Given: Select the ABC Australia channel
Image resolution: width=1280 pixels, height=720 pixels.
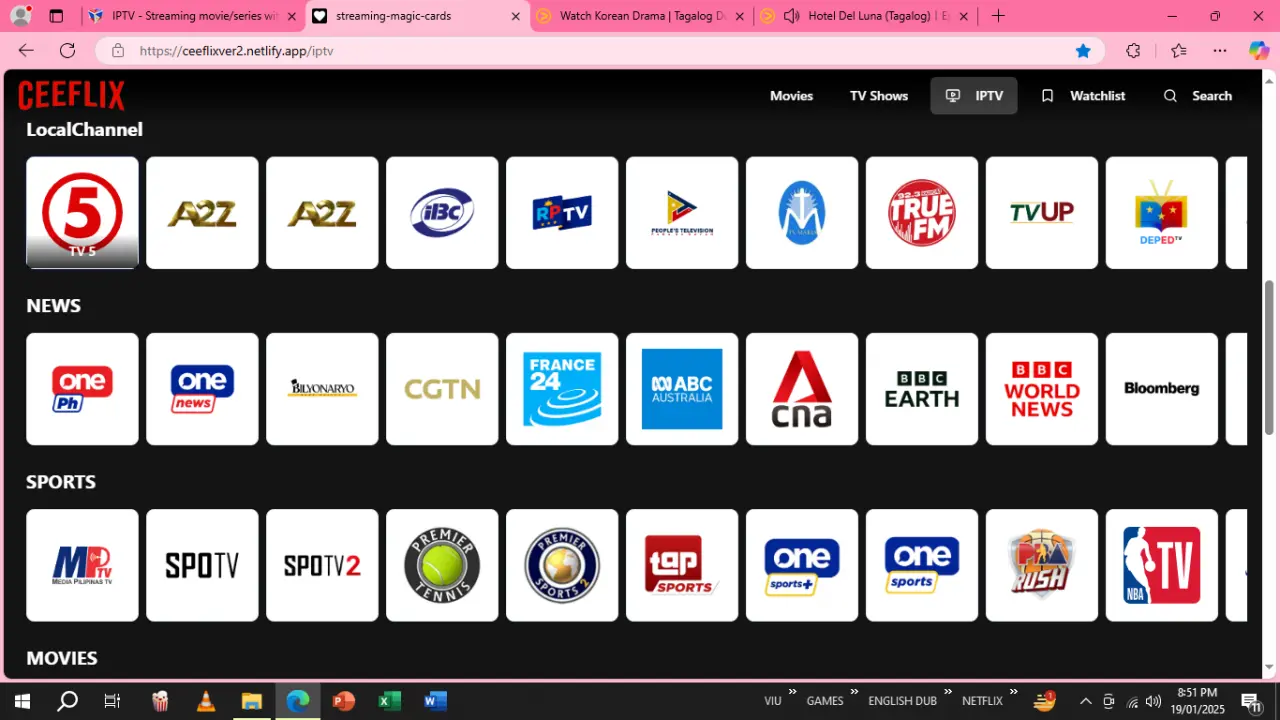Looking at the screenshot, I should click(682, 389).
